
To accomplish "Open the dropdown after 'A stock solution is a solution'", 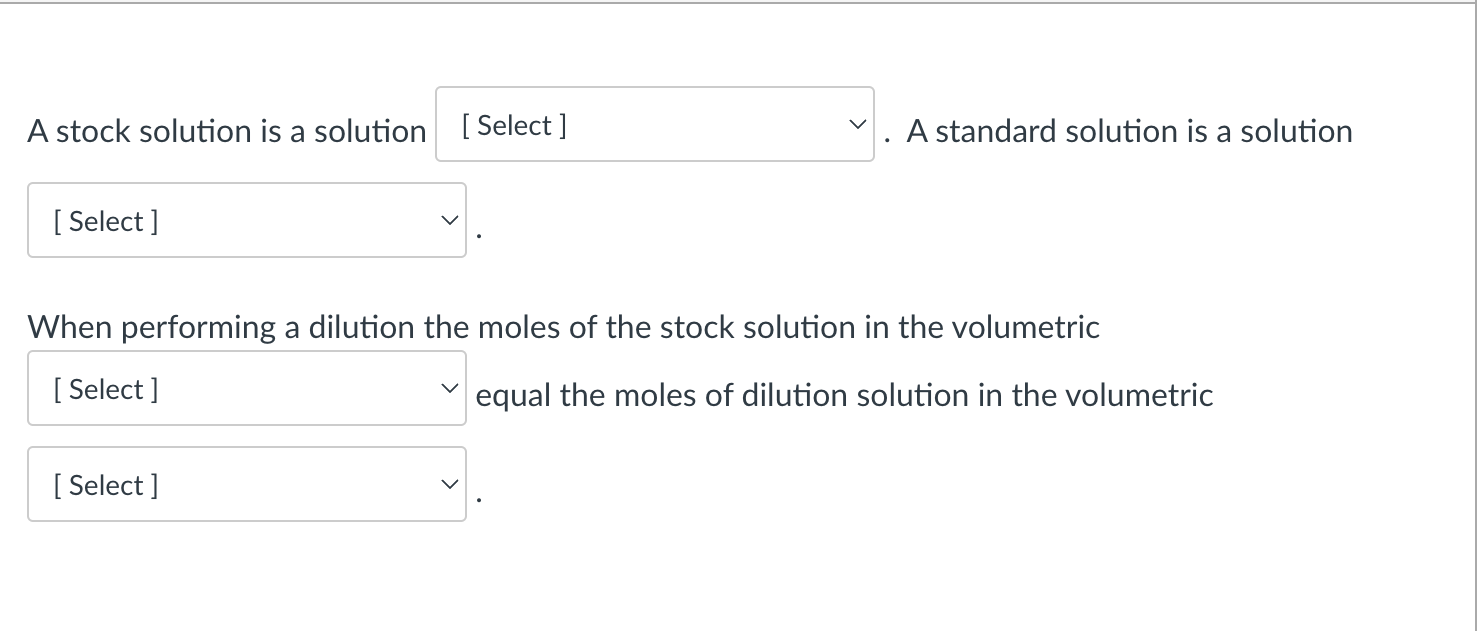I will click(x=655, y=124).
